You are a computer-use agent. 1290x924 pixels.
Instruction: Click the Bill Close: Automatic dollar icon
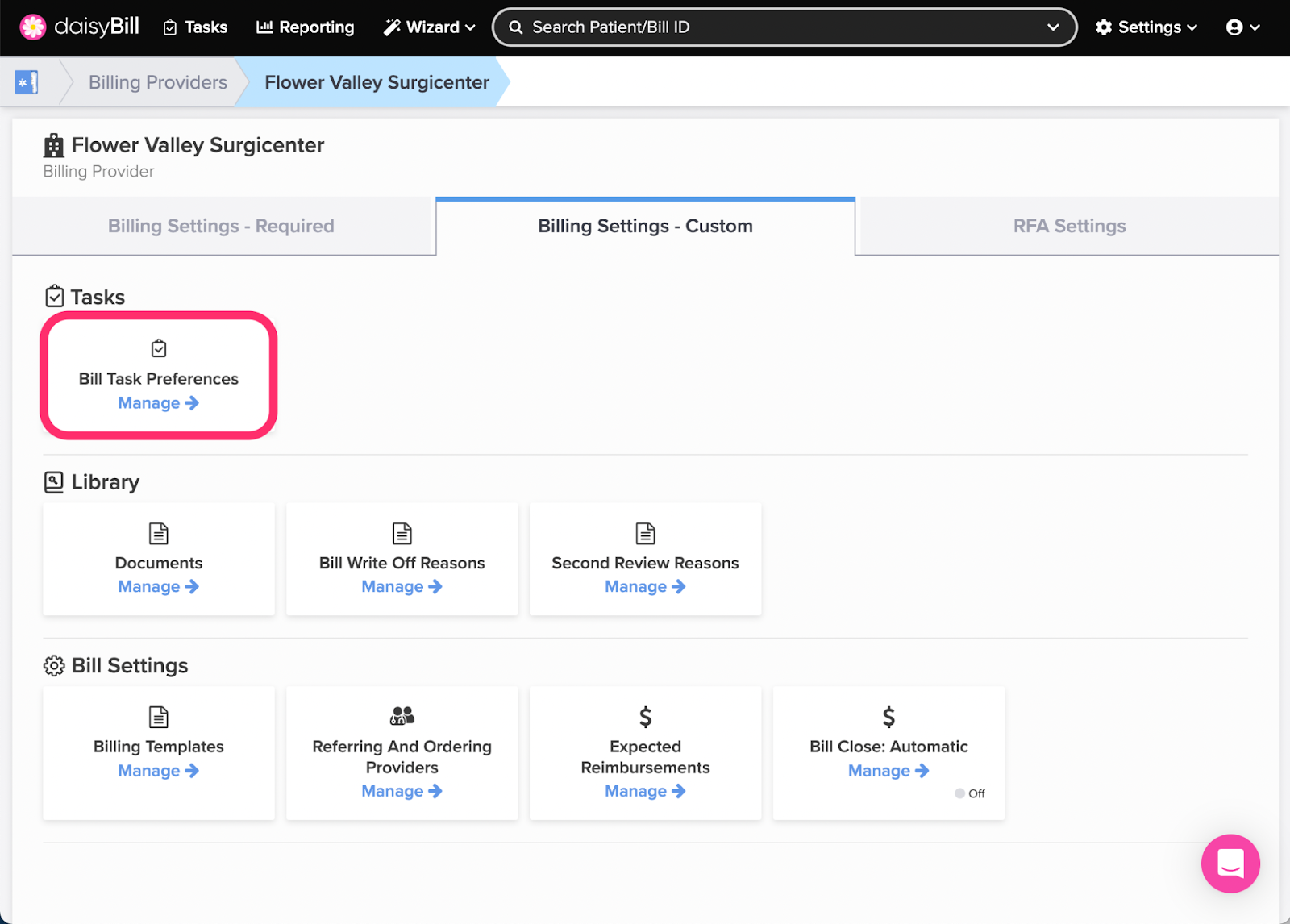pyautogui.click(x=889, y=717)
